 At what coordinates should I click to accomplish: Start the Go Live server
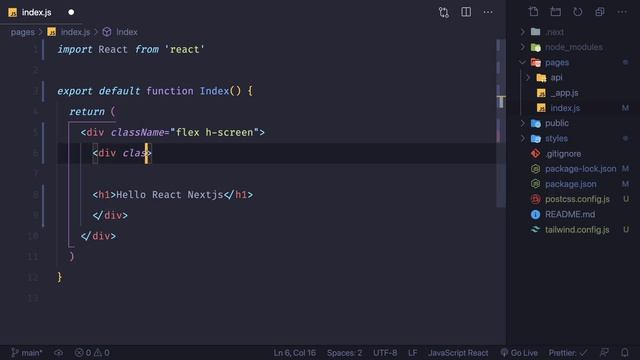[x=519, y=353]
